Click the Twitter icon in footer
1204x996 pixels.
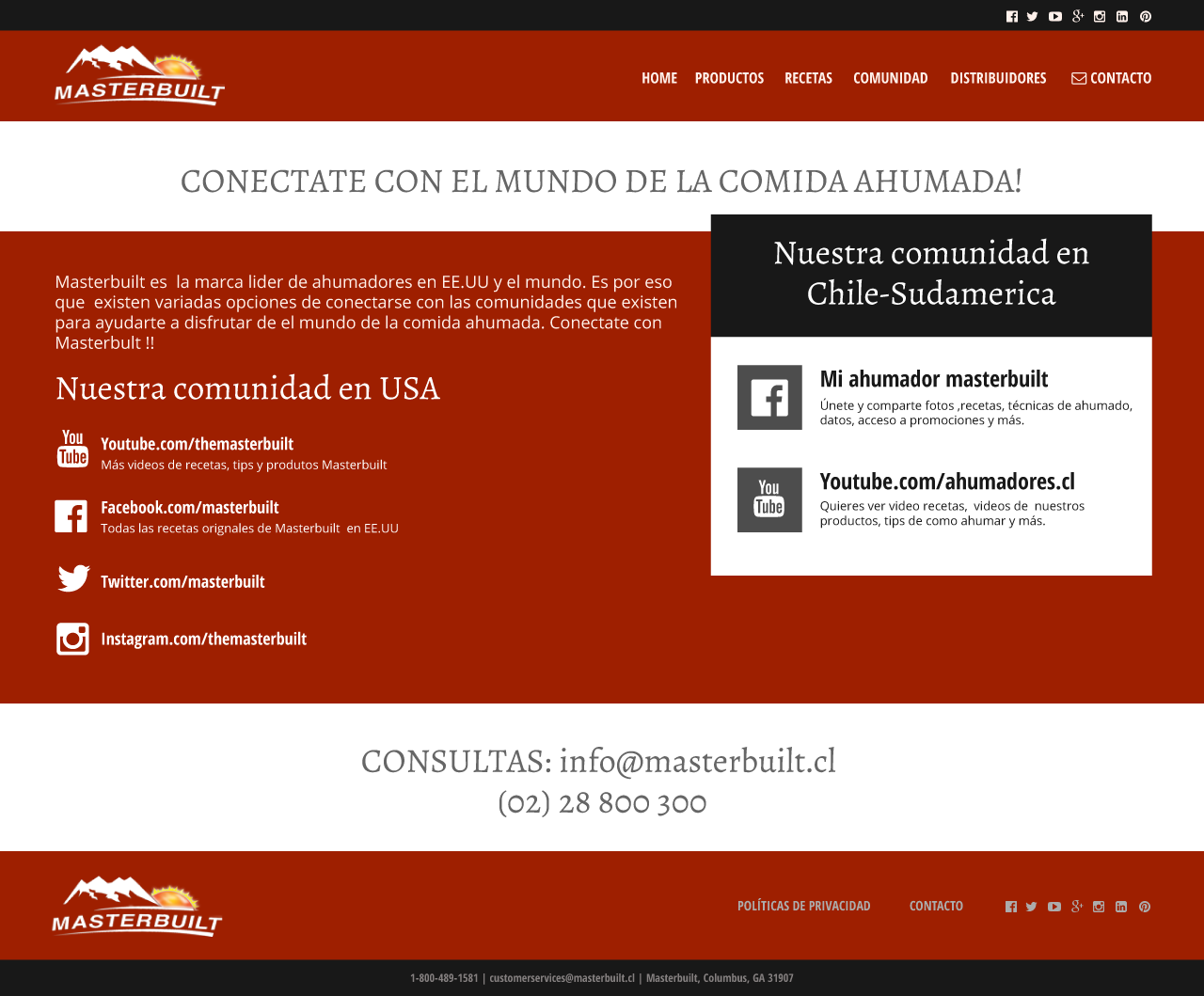[x=1031, y=907]
